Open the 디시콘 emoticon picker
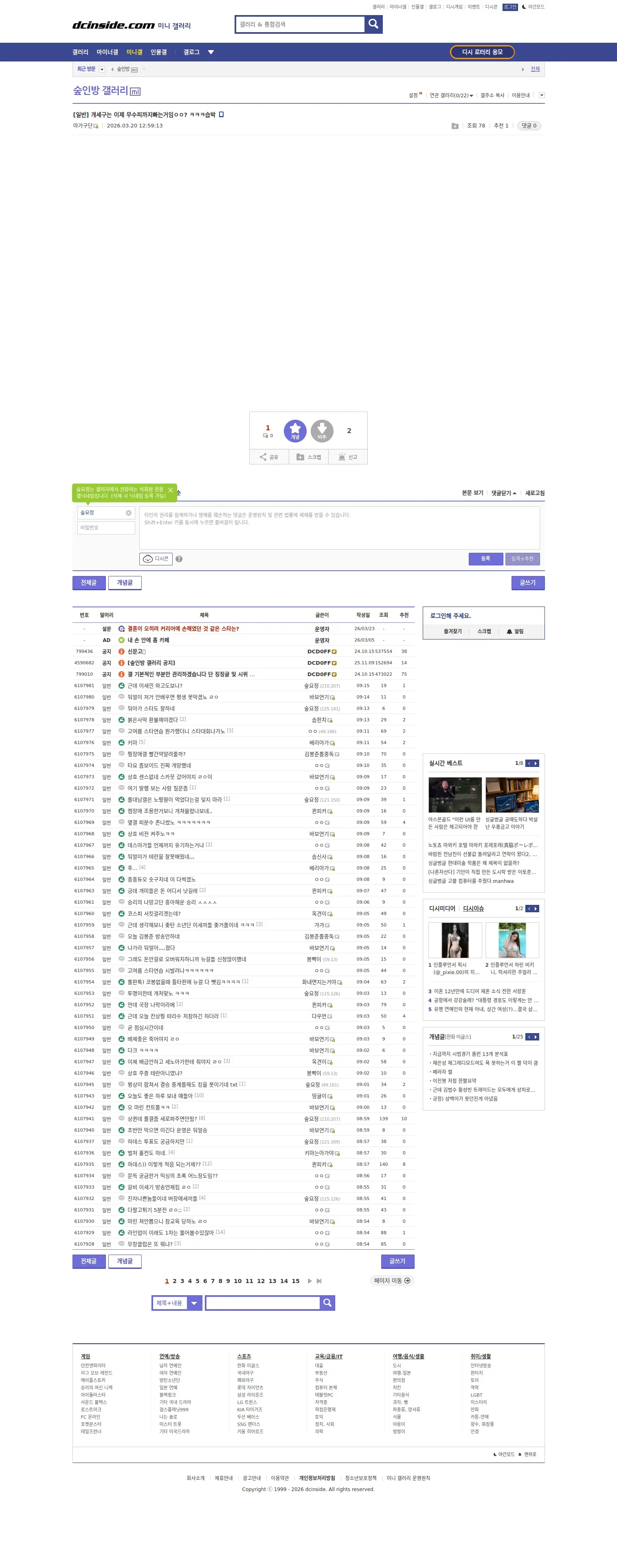The image size is (617, 1568). click(156, 559)
